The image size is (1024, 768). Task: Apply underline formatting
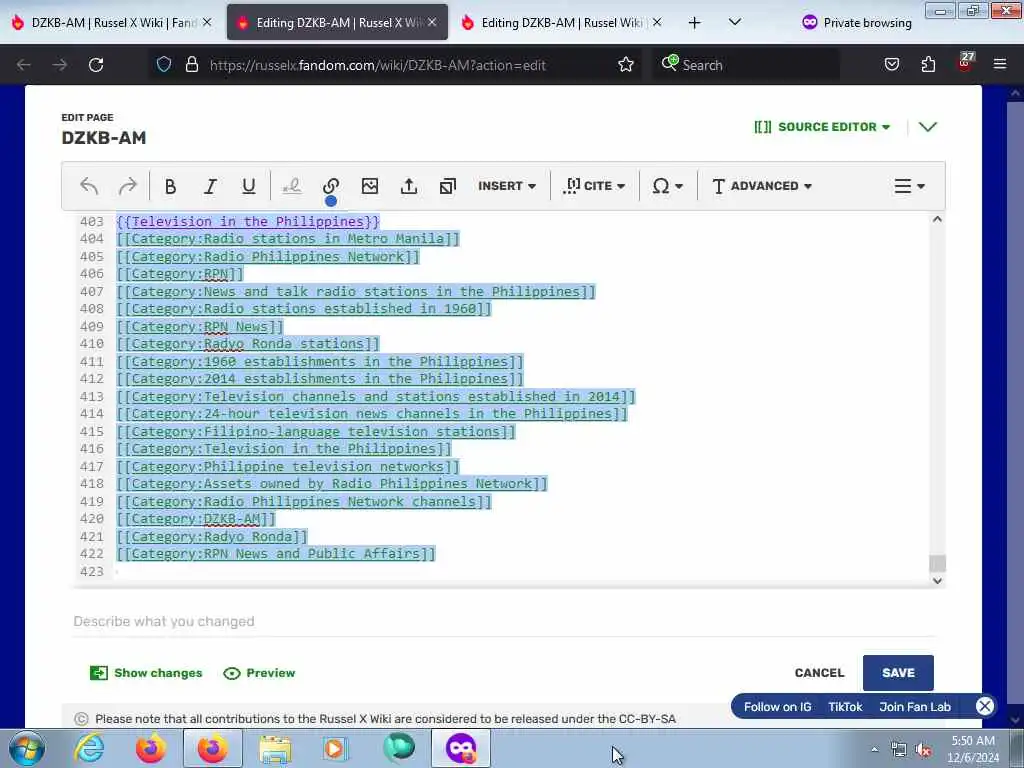tap(249, 186)
